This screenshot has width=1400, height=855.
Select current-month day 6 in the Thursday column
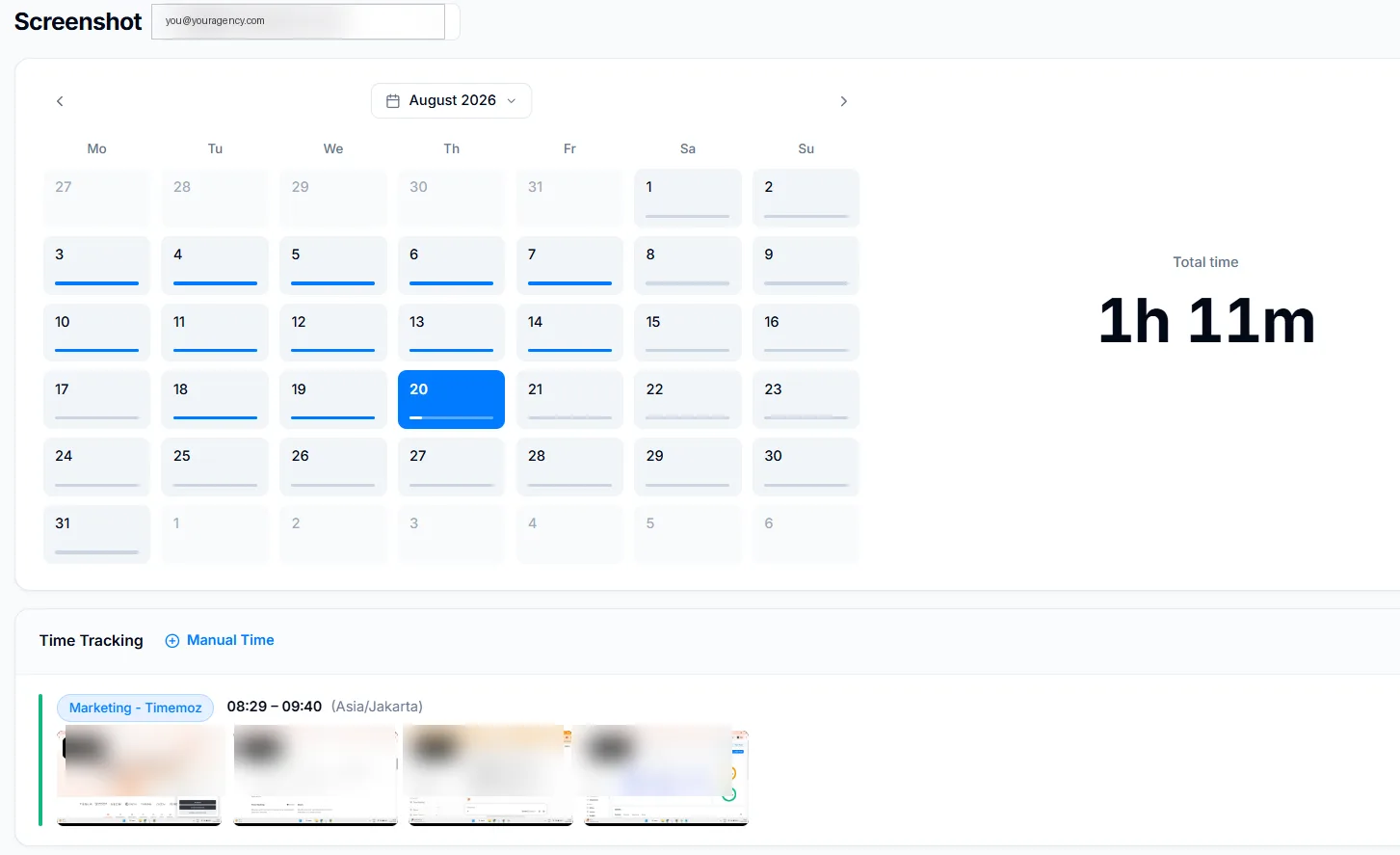pos(451,265)
